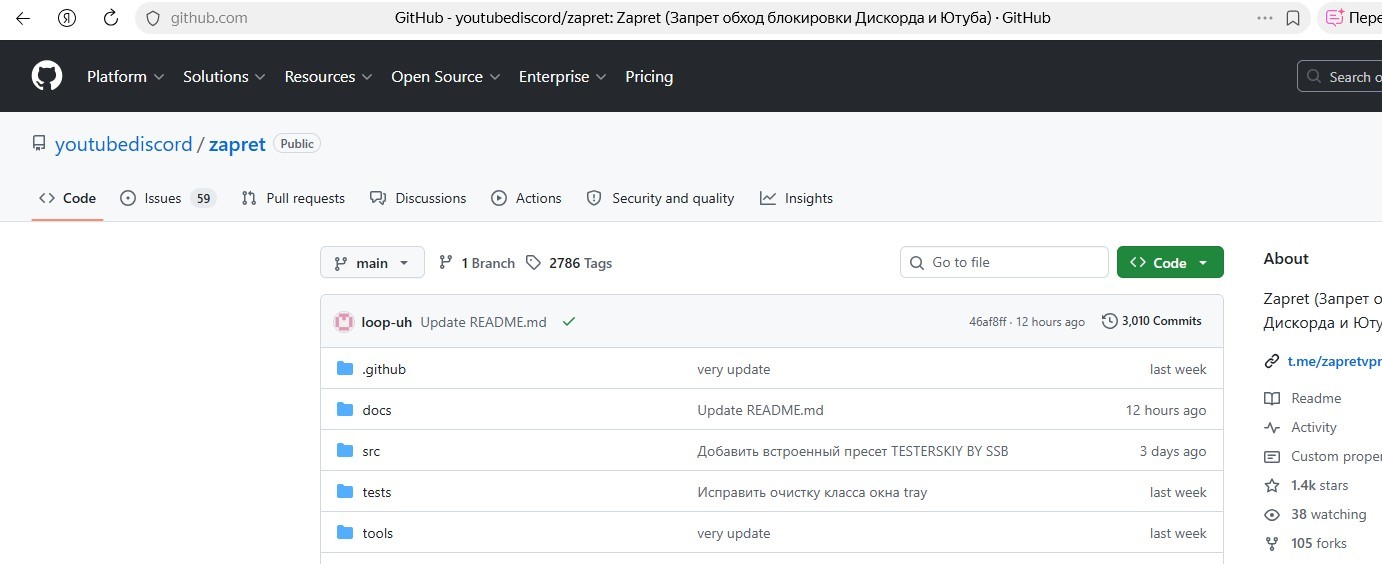The height and width of the screenshot is (564, 1382).
Task: Click the Activity pulse icon
Action: tap(1272, 427)
